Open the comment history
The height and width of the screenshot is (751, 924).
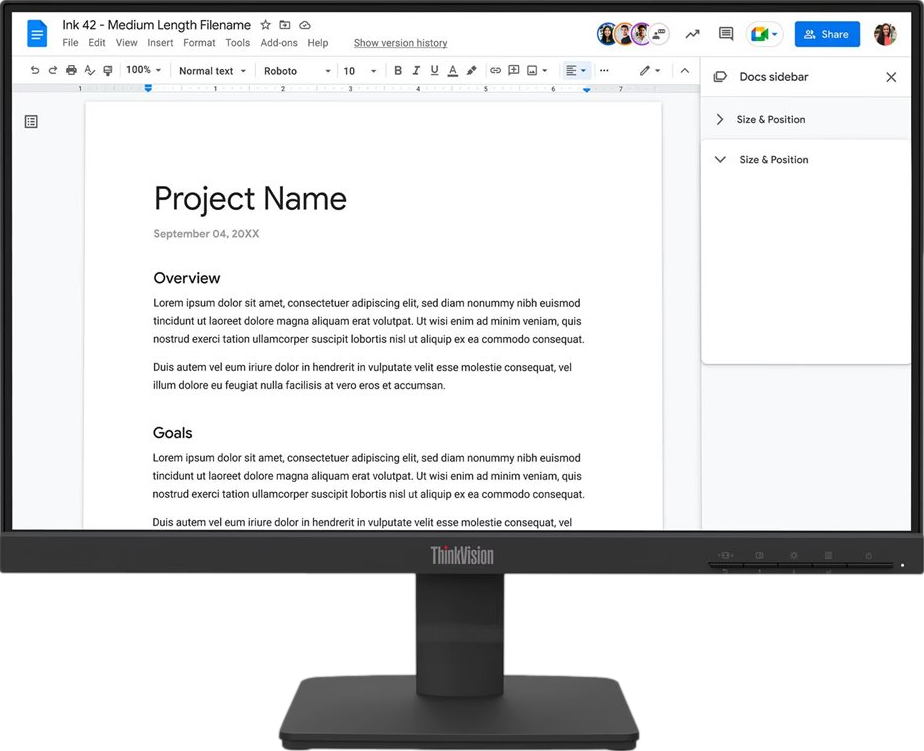726,34
